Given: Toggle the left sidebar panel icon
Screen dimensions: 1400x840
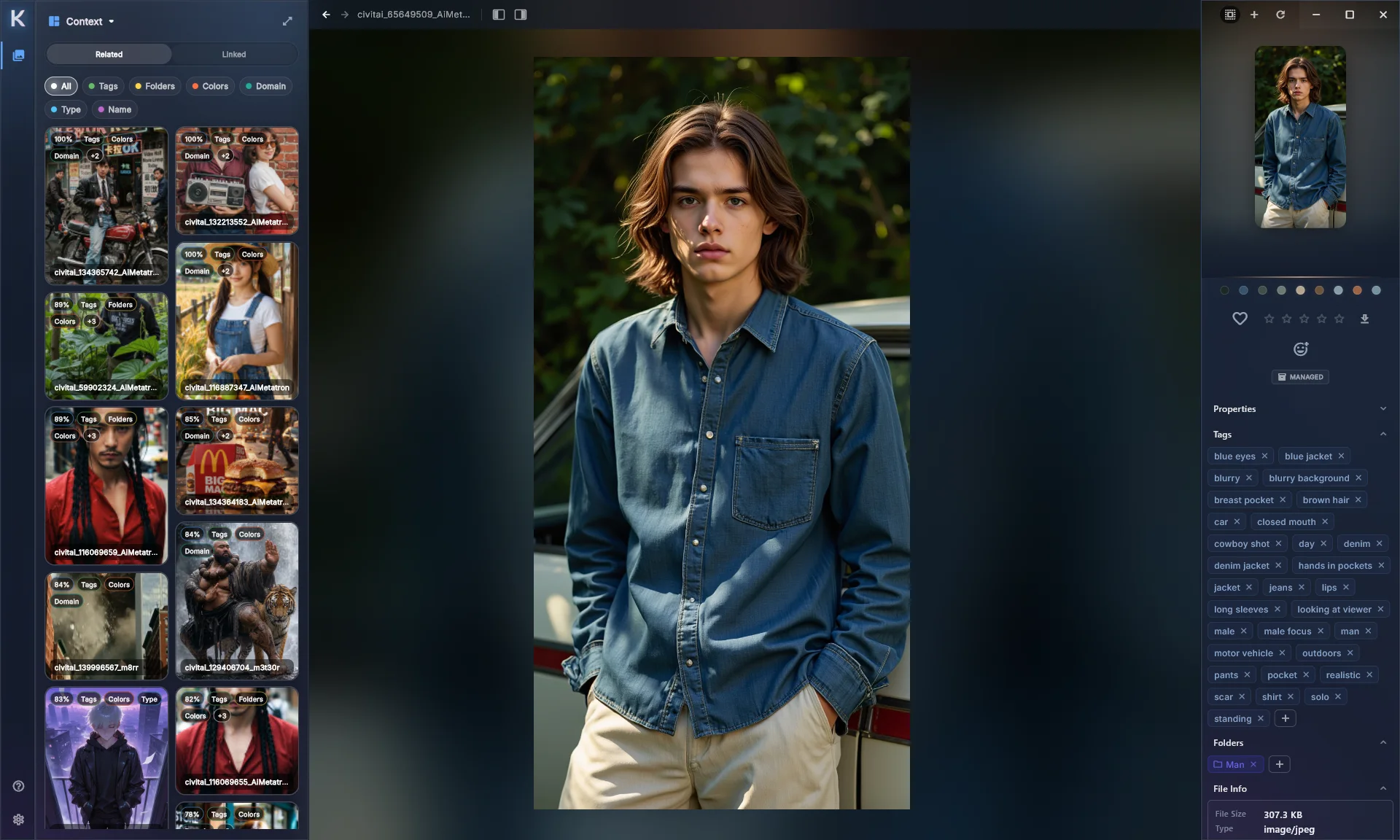Looking at the screenshot, I should tap(499, 15).
